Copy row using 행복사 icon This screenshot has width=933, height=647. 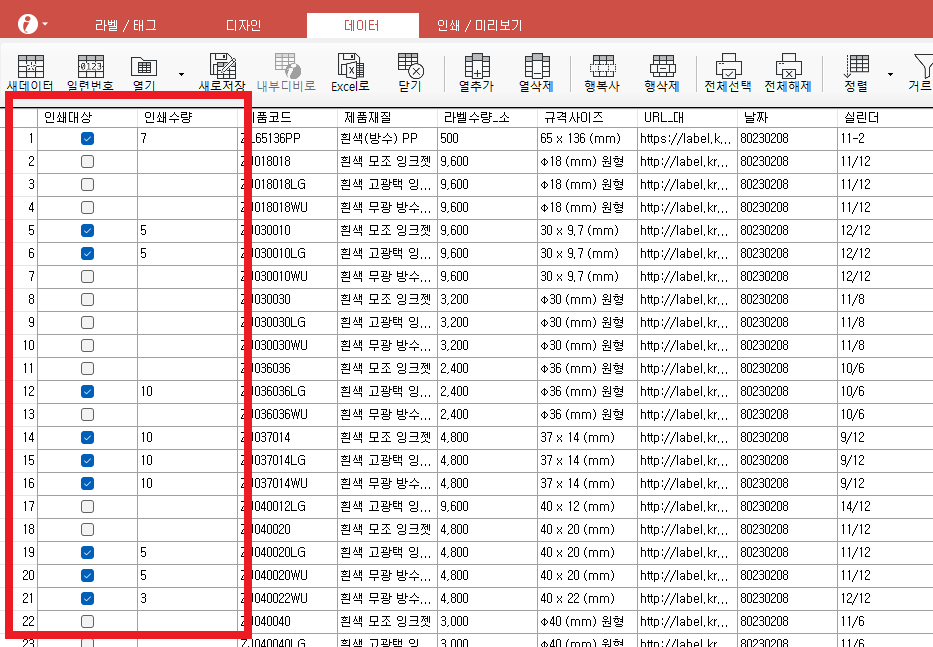(601, 72)
